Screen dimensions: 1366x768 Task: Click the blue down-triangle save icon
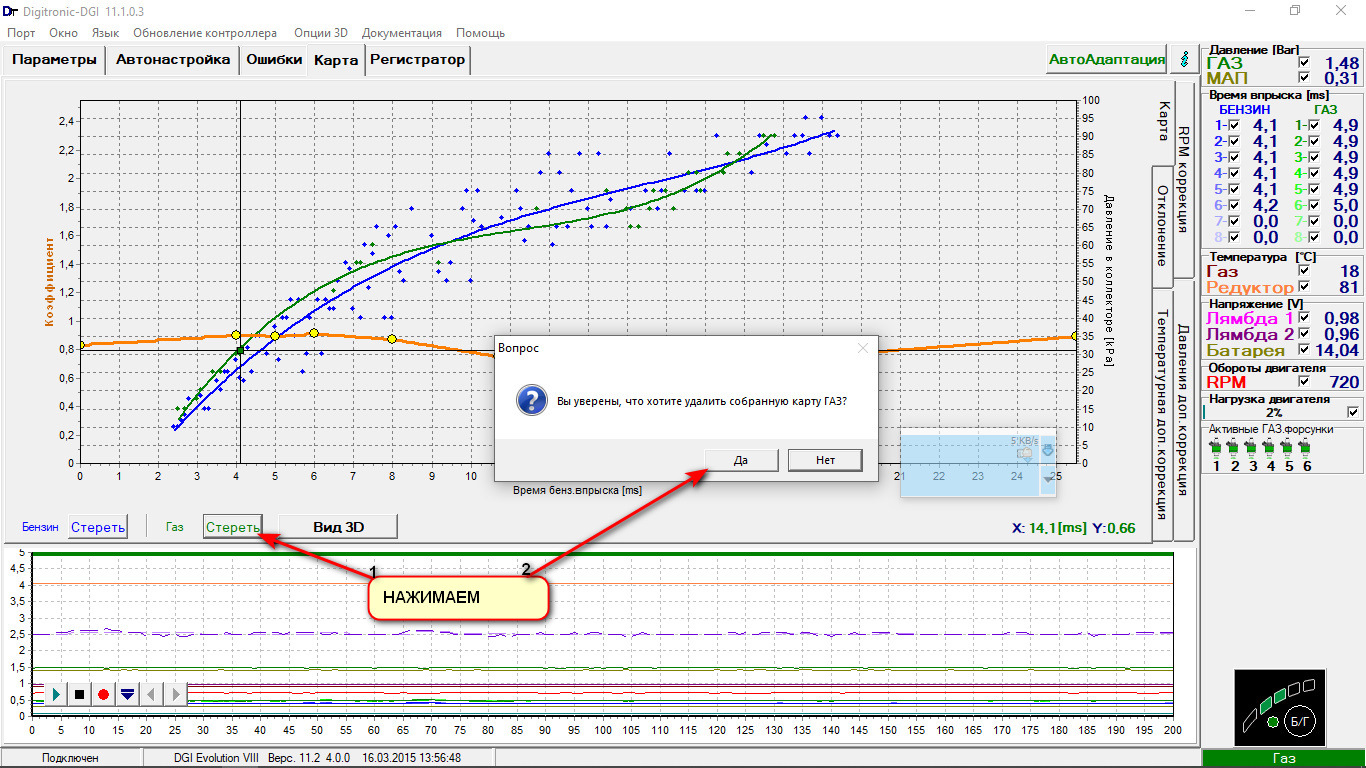pos(127,694)
